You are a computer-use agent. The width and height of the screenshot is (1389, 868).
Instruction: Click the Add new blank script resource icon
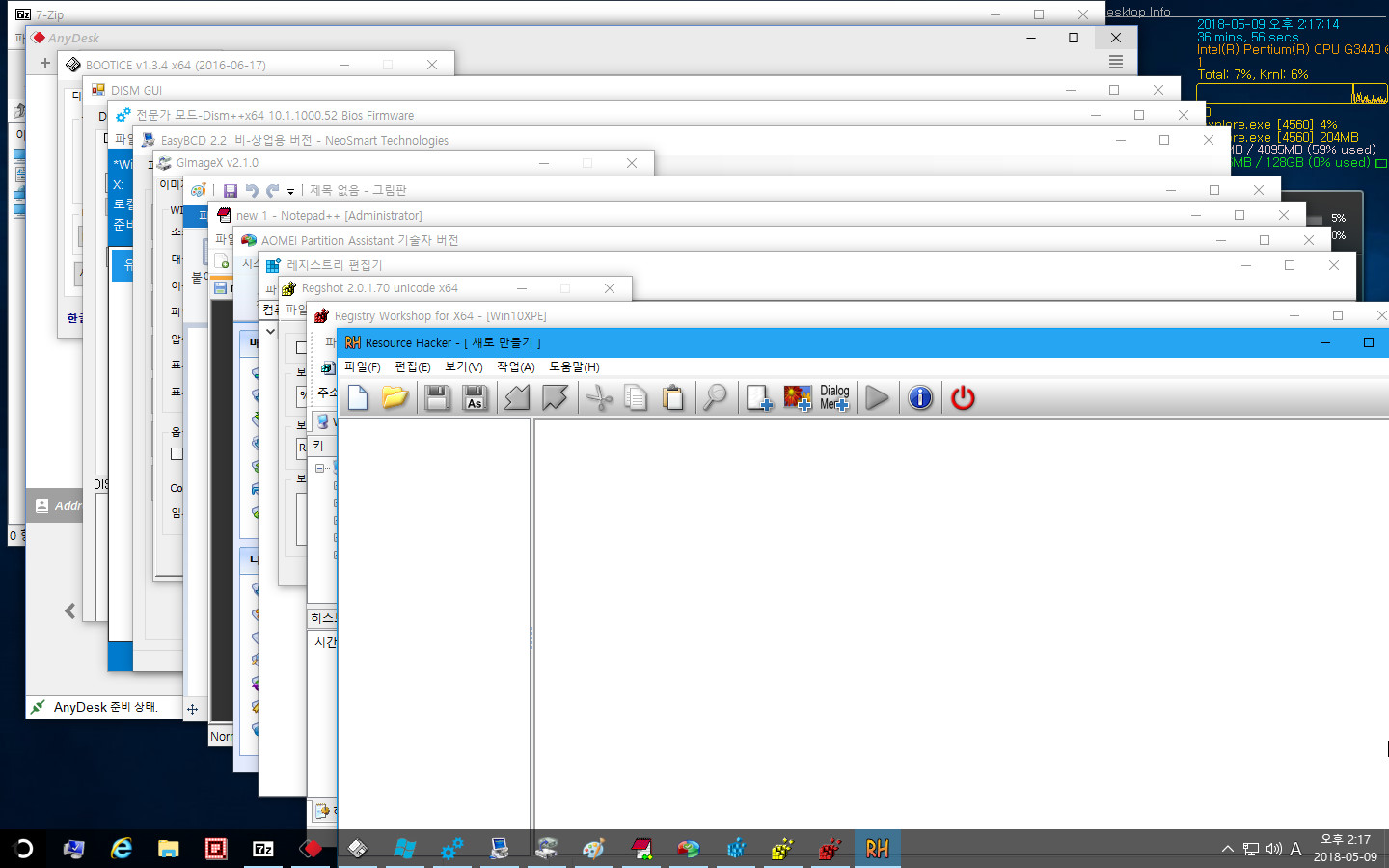click(759, 397)
